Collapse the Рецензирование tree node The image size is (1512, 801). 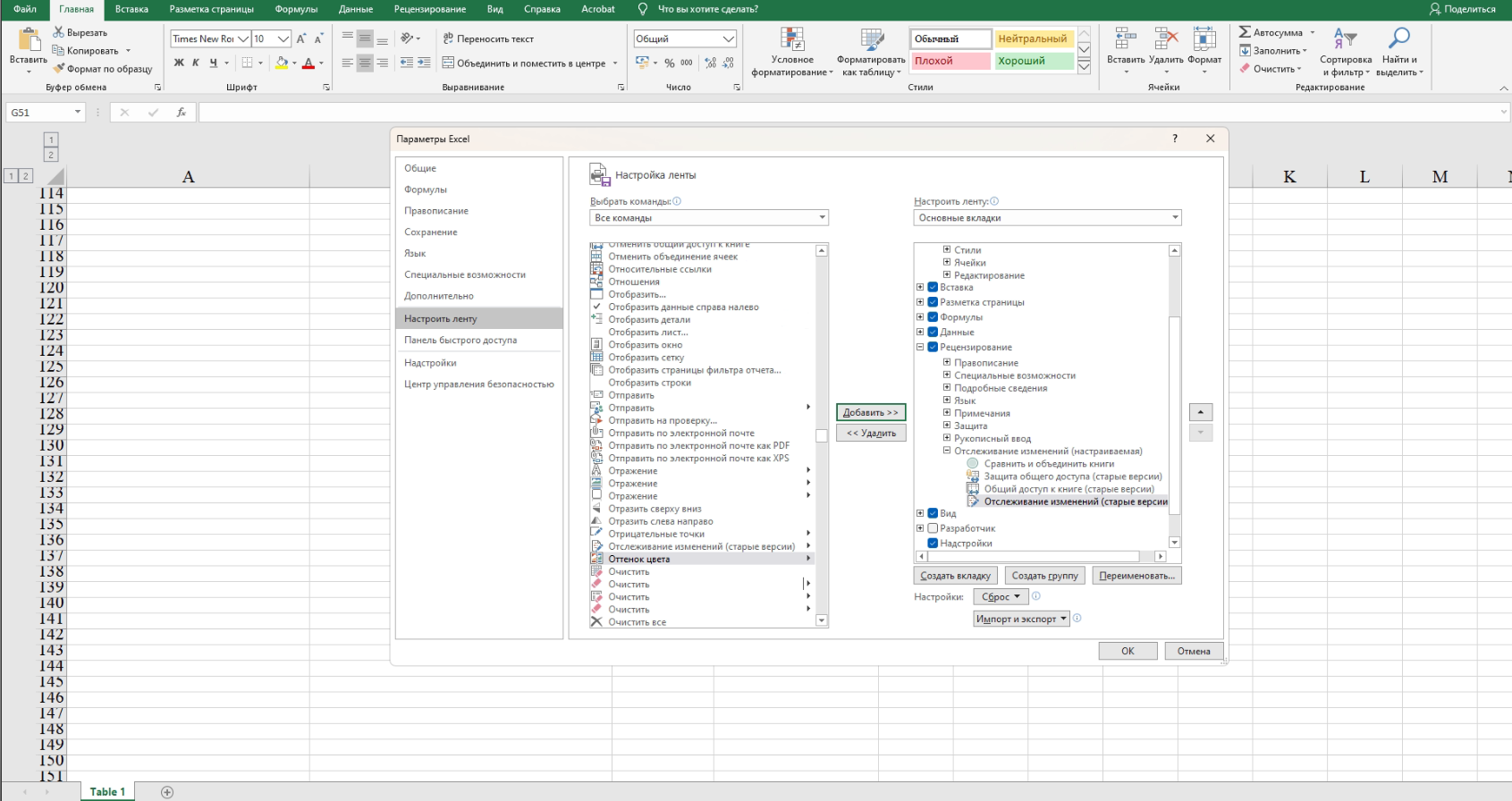[x=920, y=347]
